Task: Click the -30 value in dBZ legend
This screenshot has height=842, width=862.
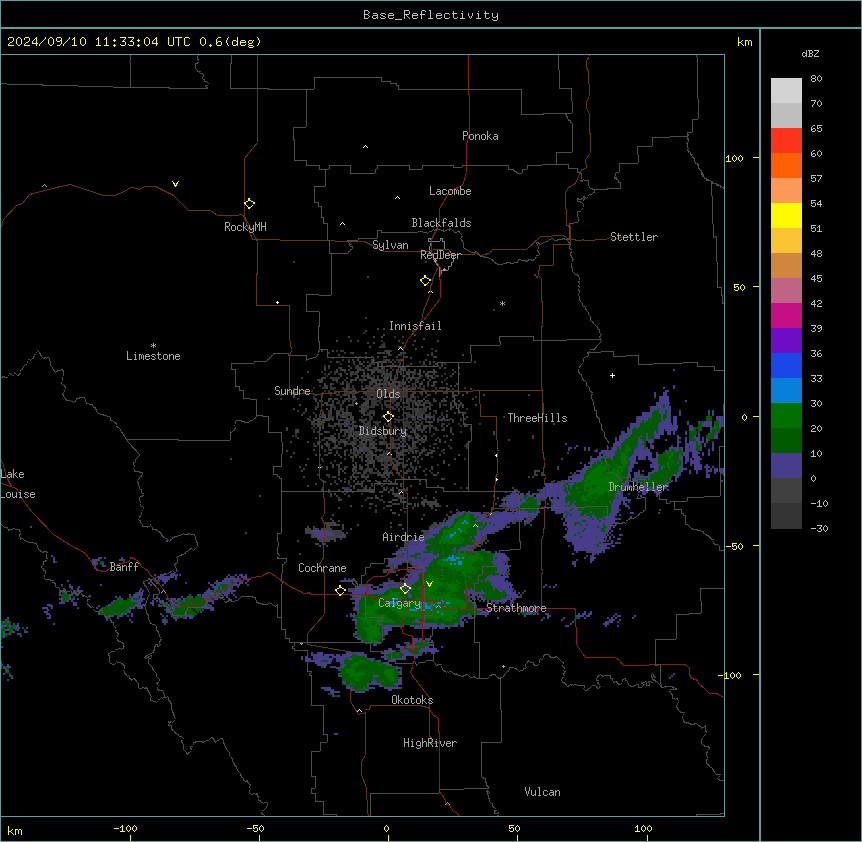Action: click(x=819, y=528)
